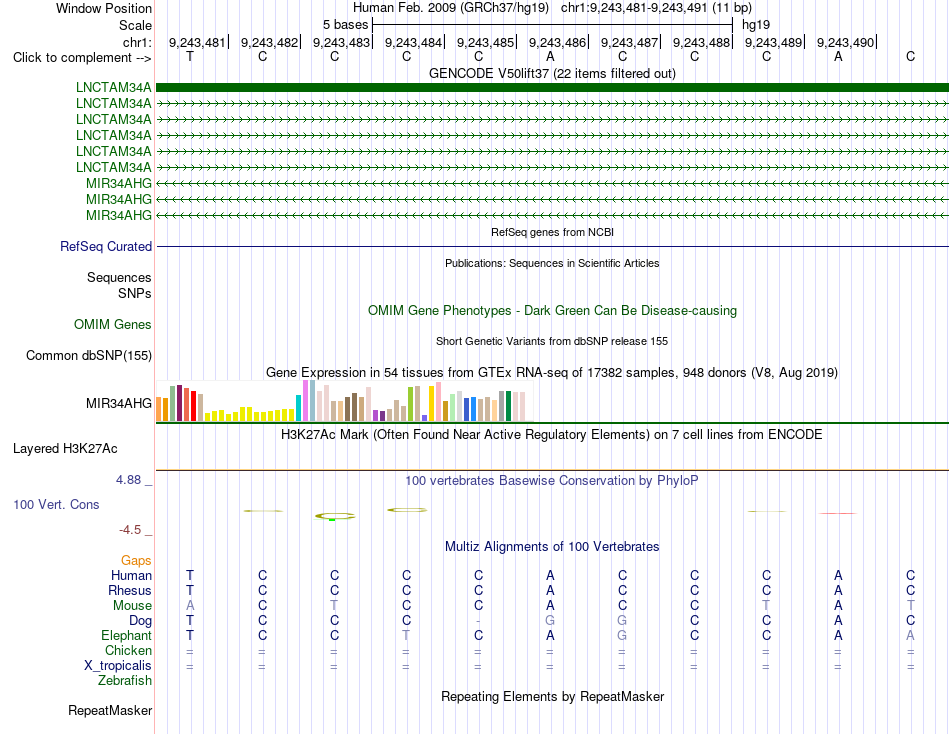
Task: Click position label 9,243,481
Action: [x=197, y=42]
